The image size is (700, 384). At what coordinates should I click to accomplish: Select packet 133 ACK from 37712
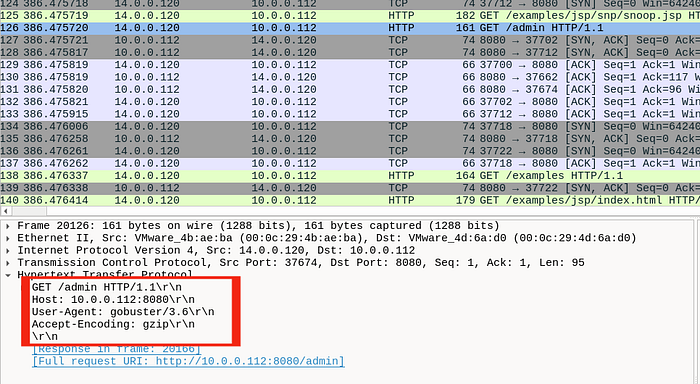[350, 114]
